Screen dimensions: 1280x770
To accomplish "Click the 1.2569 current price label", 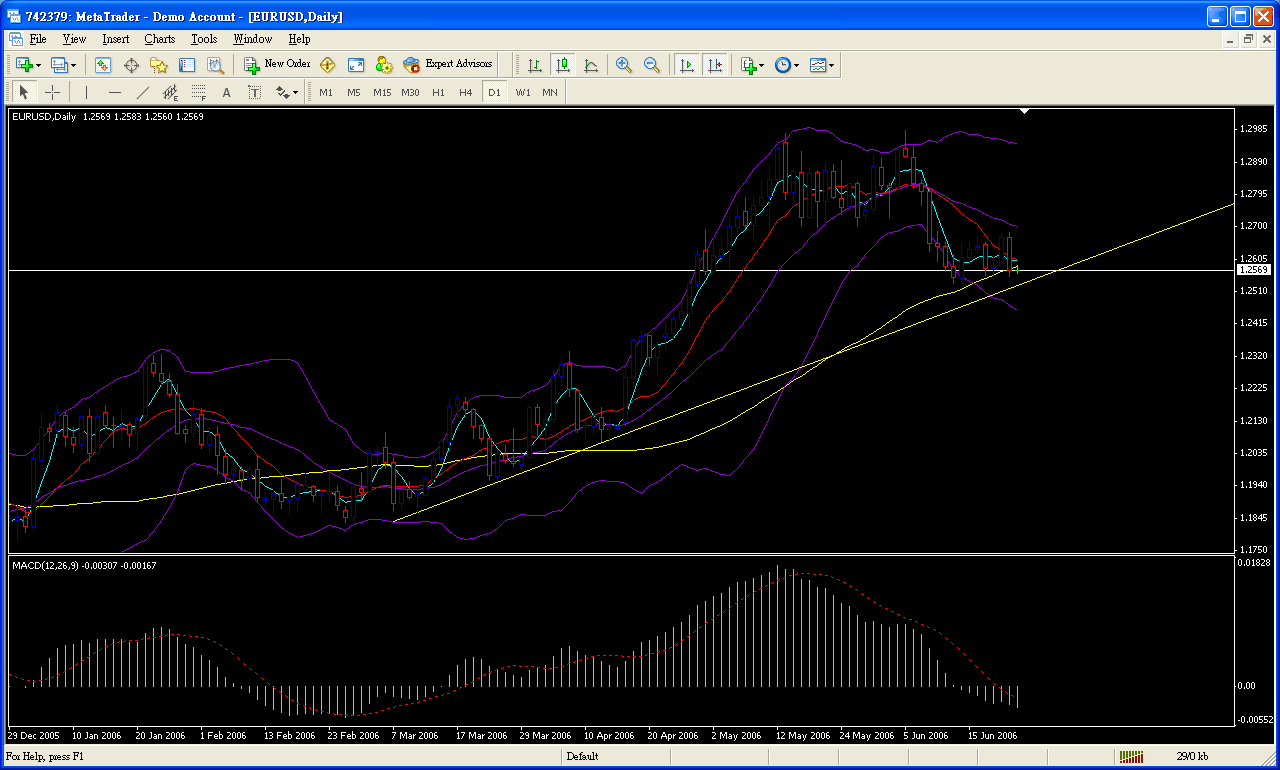I will (1253, 270).
